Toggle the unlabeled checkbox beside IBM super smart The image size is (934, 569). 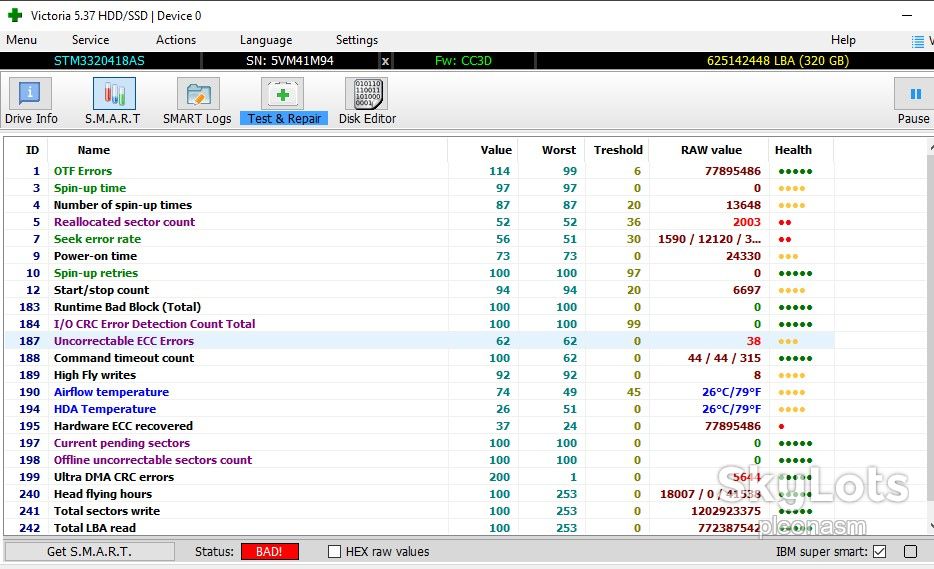[910, 552]
